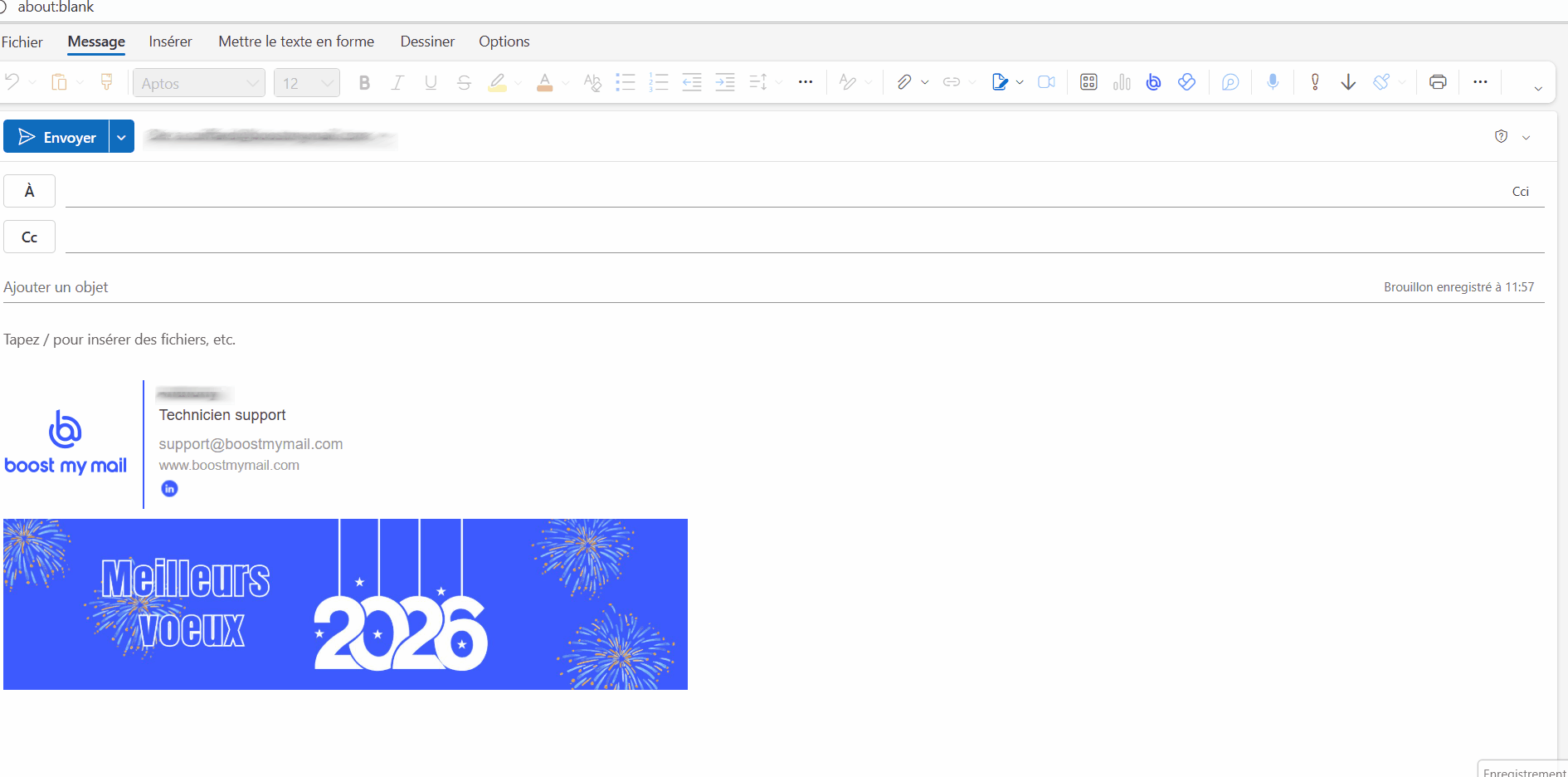This screenshot has width=1568, height=777.
Task: Open the signature icon in toolbar
Action: [x=1000, y=82]
